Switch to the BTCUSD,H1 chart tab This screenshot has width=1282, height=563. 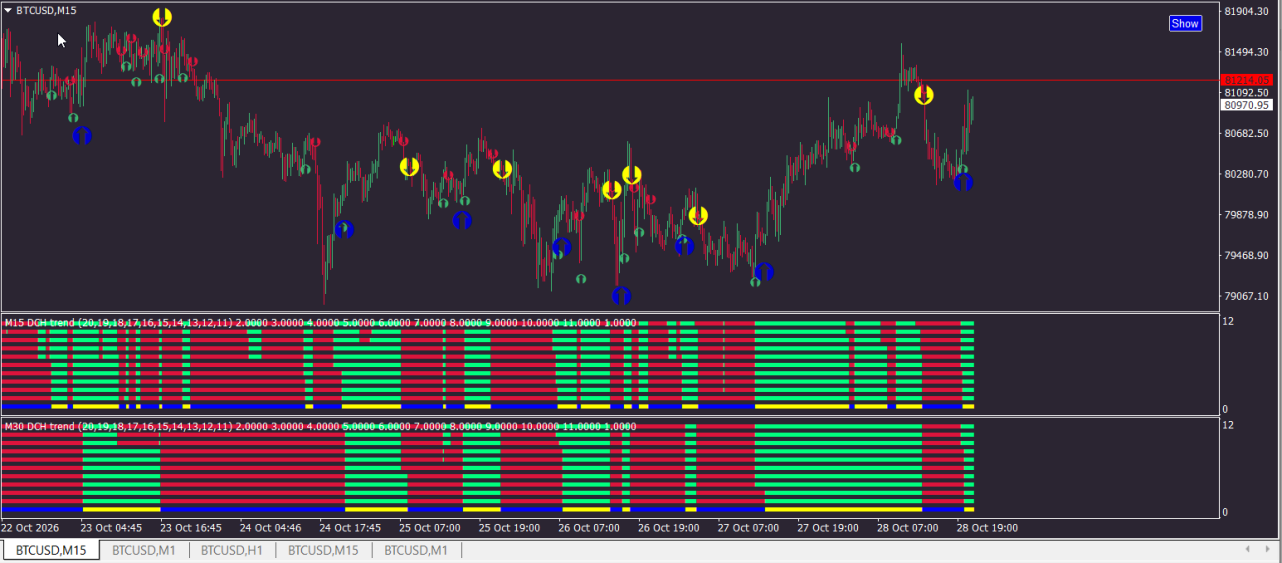coord(231,550)
